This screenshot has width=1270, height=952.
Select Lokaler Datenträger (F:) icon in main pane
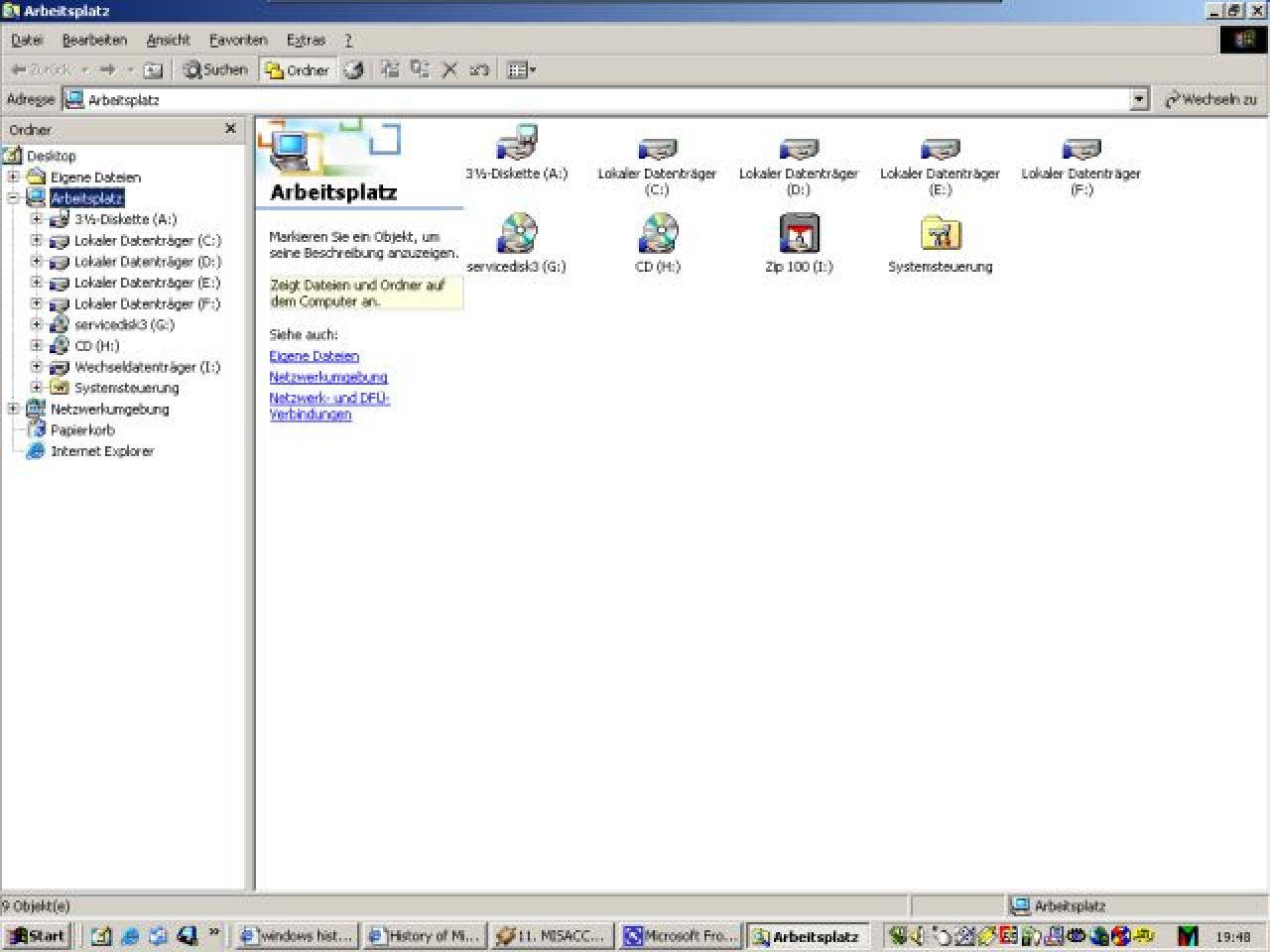click(x=1080, y=149)
